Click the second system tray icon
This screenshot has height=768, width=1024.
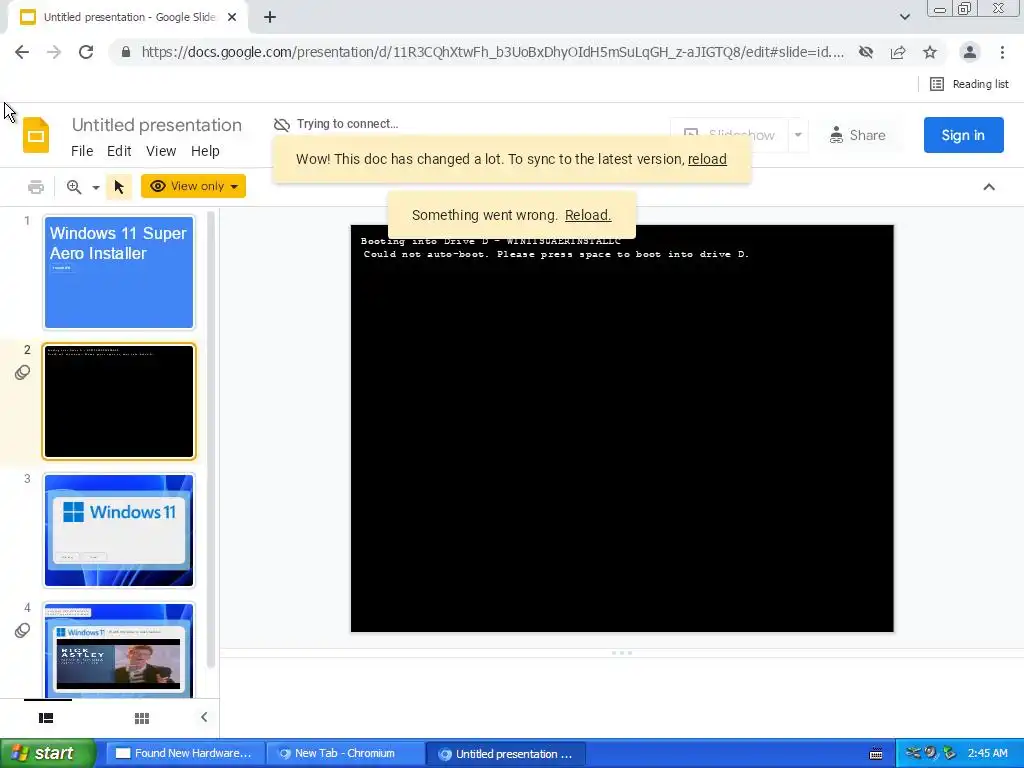pos(930,753)
